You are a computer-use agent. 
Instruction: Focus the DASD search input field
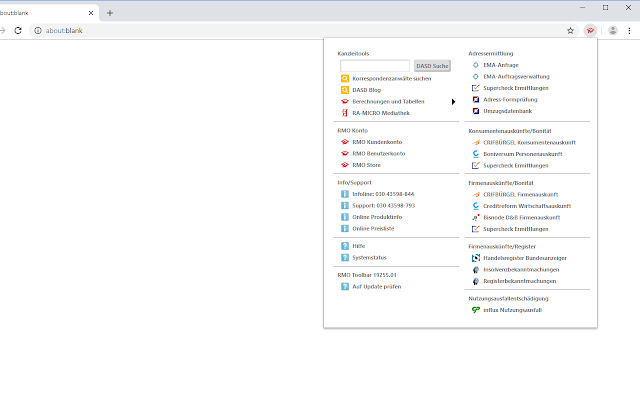[x=375, y=66]
